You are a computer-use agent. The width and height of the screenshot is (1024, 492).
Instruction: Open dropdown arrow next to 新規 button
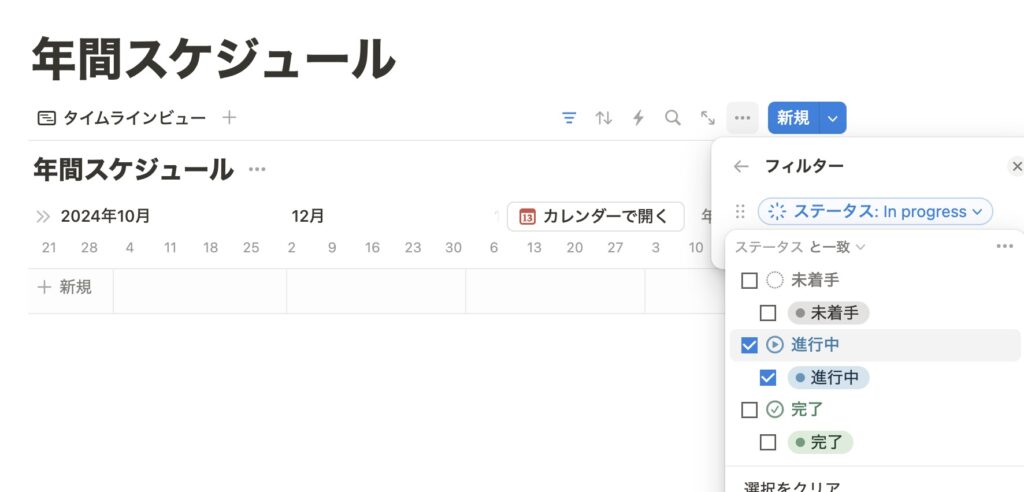pos(833,118)
